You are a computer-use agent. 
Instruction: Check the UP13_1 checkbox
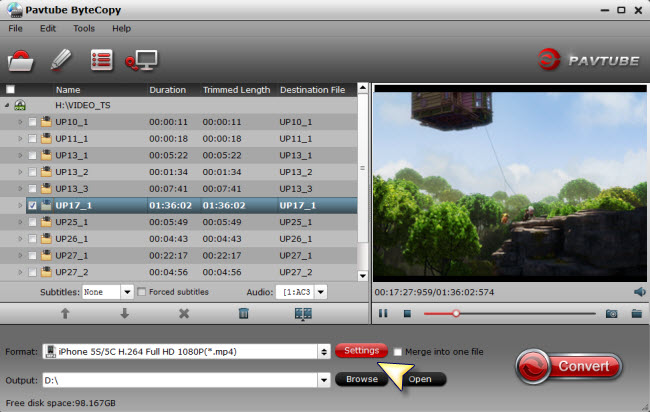[x=32, y=155]
